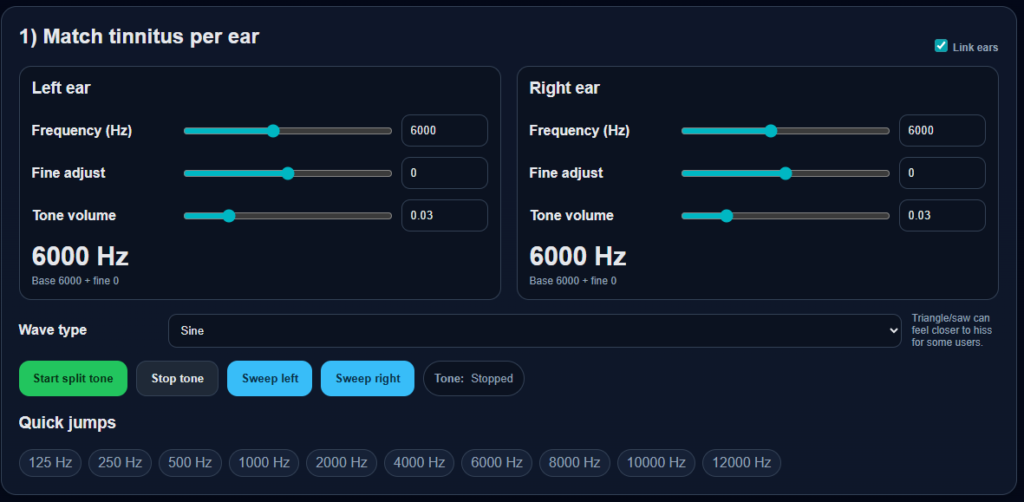Screen dimensions: 1024x502
Task: Choose the 1000 Hz quick jump
Action: [x=264, y=462]
